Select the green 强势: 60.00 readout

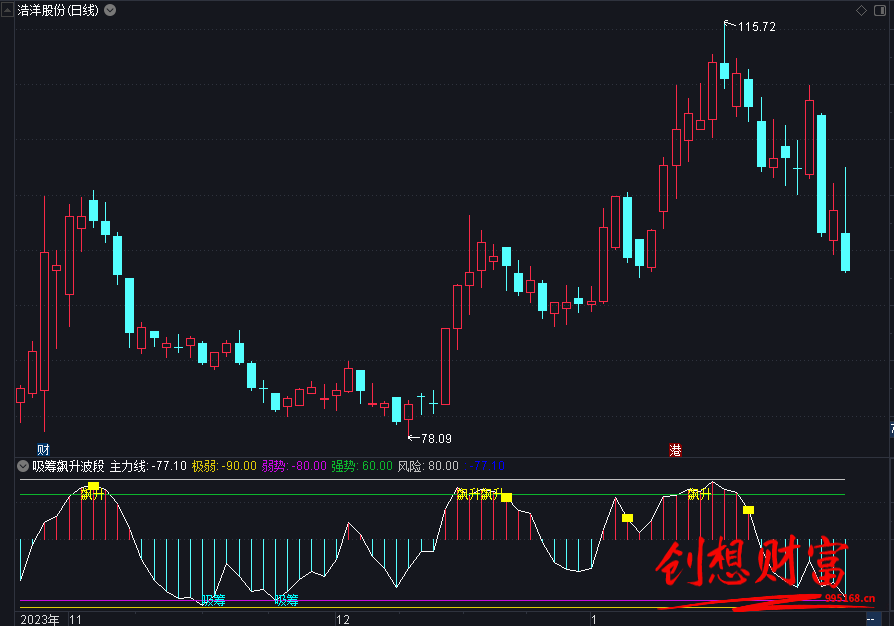tap(362, 466)
